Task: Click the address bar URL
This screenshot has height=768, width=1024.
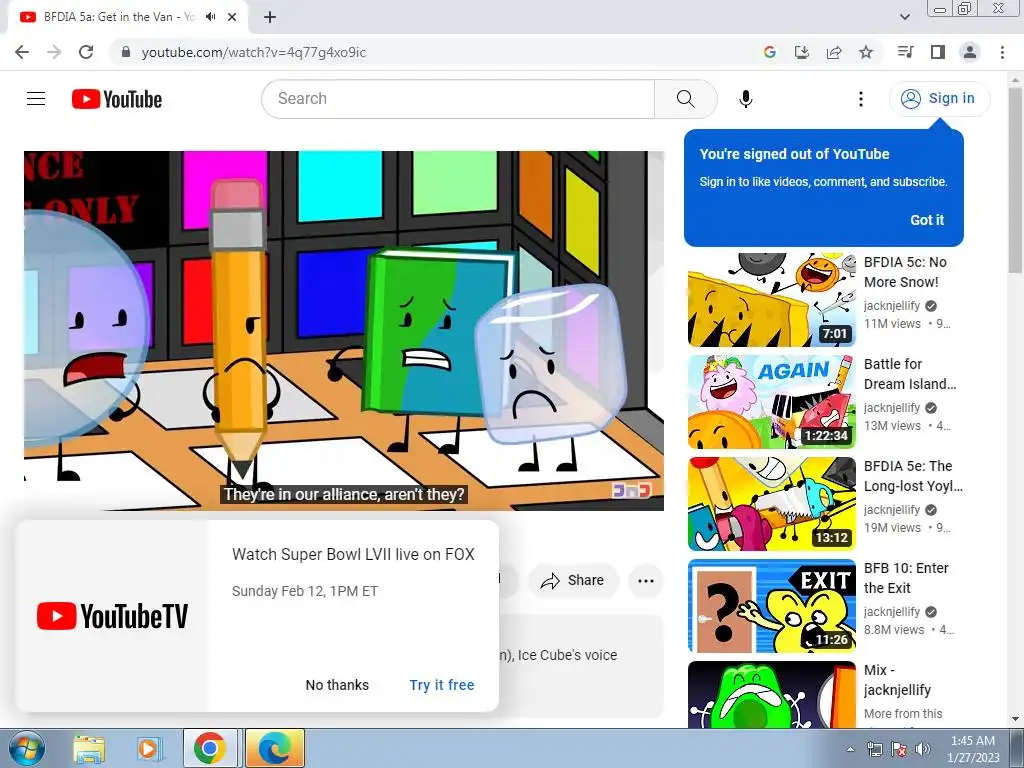Action: pos(253,52)
